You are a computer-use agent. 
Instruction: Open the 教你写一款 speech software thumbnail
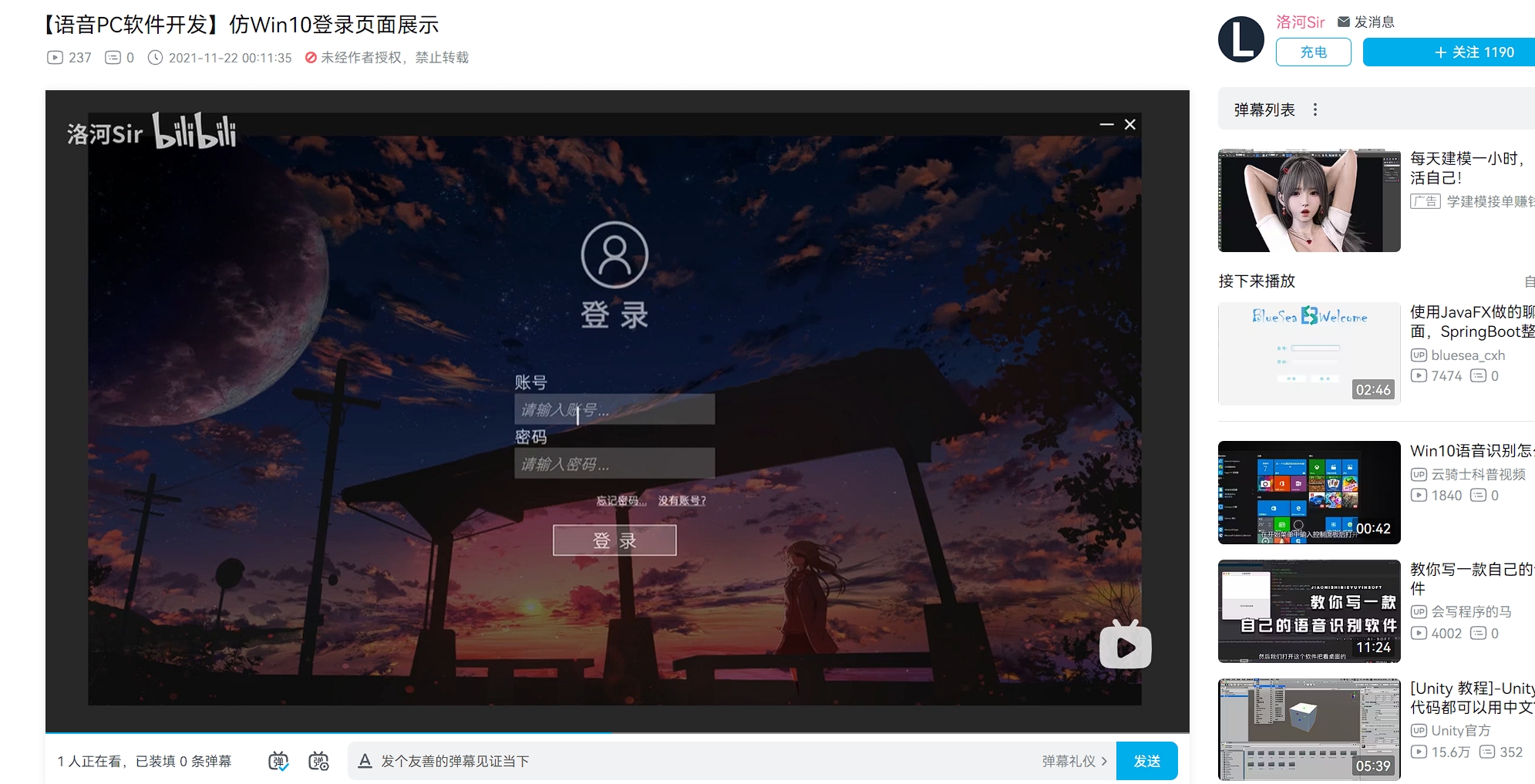point(1309,611)
